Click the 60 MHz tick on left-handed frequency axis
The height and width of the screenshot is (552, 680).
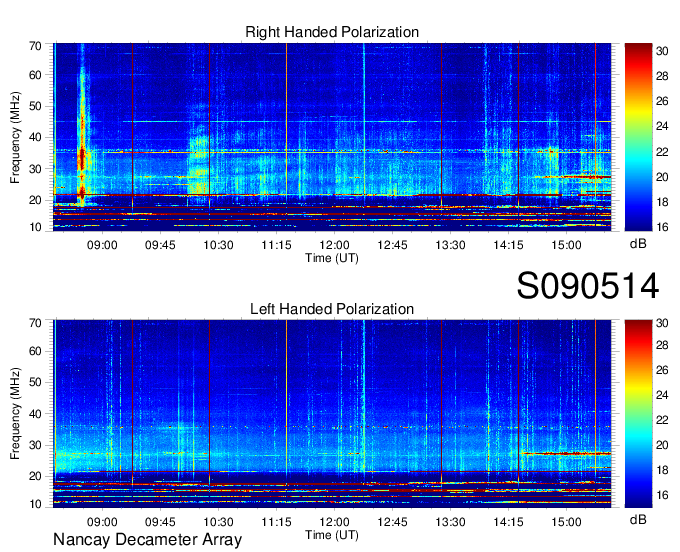pos(35,351)
